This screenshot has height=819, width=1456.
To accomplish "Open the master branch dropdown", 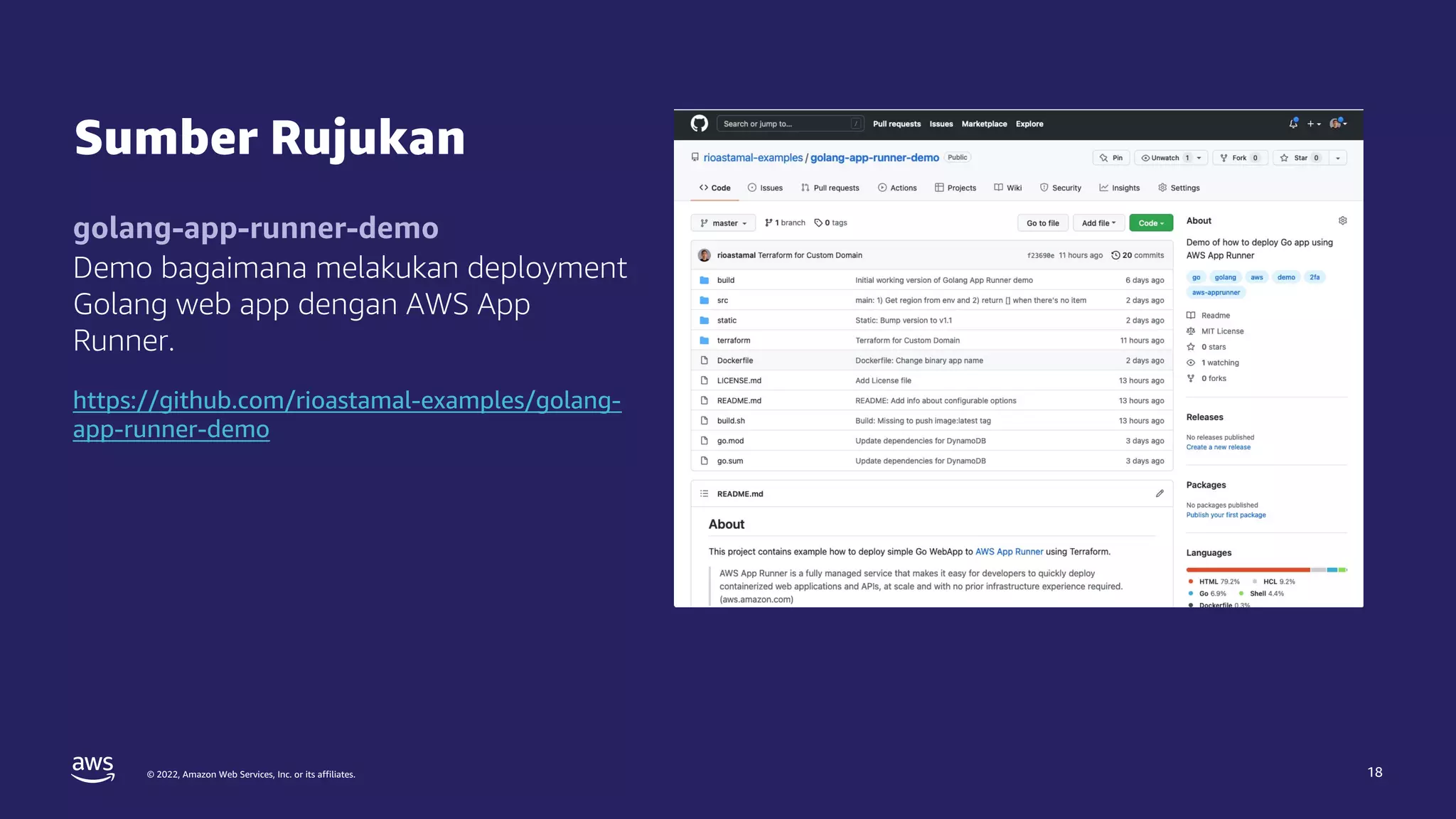I will click(723, 223).
